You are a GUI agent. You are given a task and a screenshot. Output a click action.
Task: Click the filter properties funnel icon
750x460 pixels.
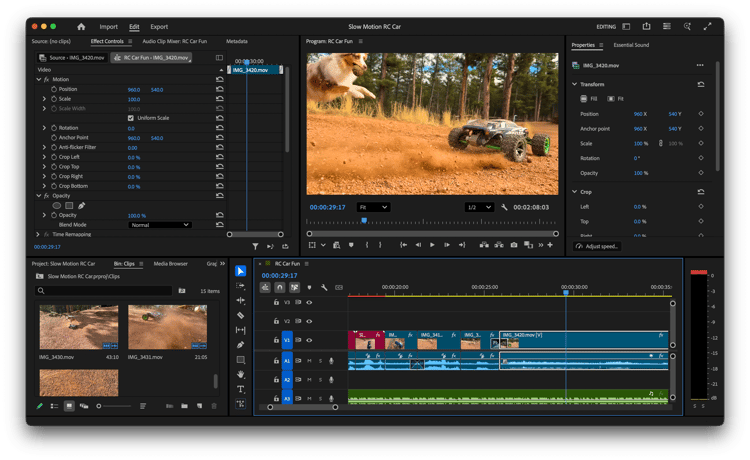pos(255,246)
